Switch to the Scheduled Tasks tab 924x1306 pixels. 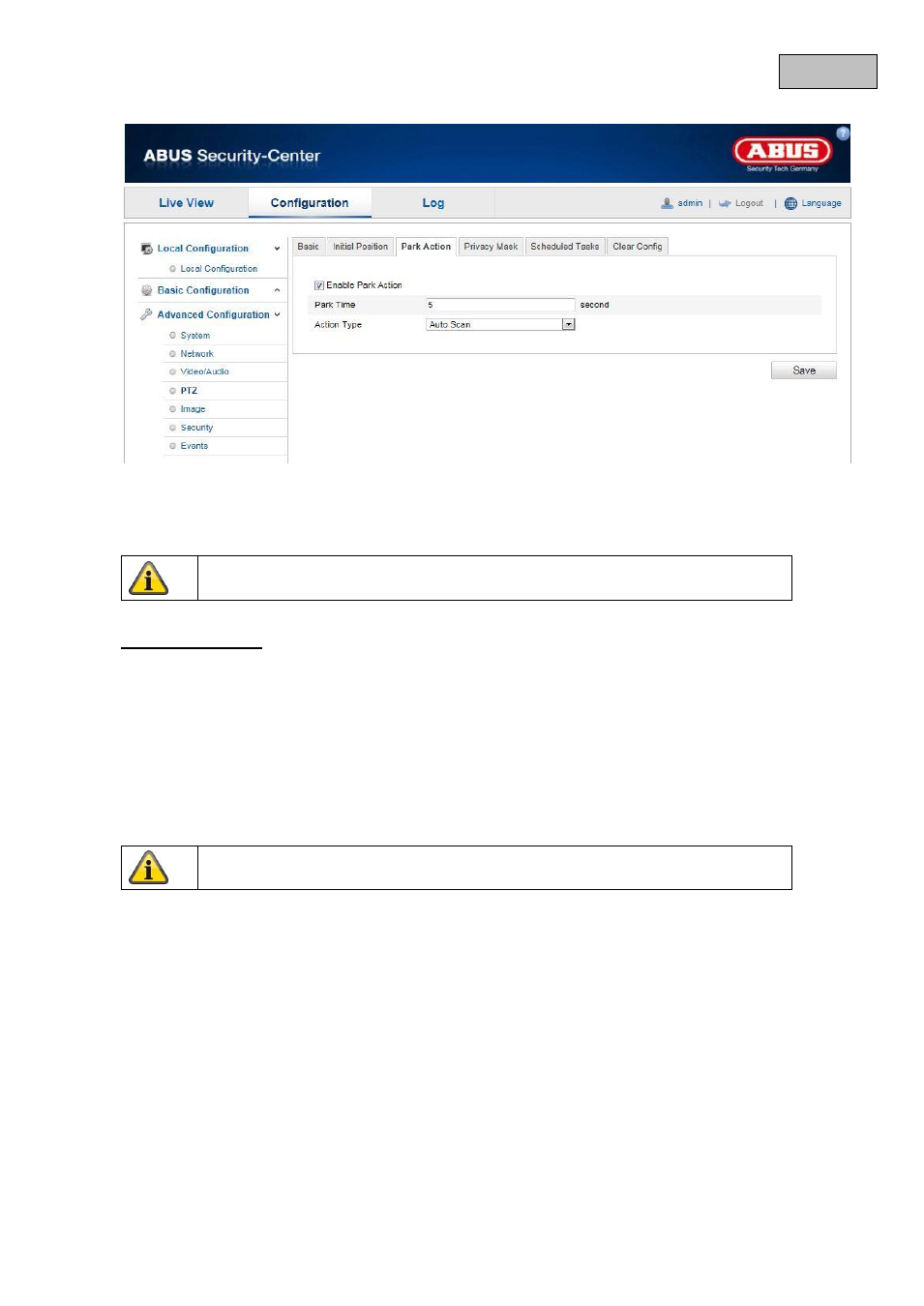[565, 247]
